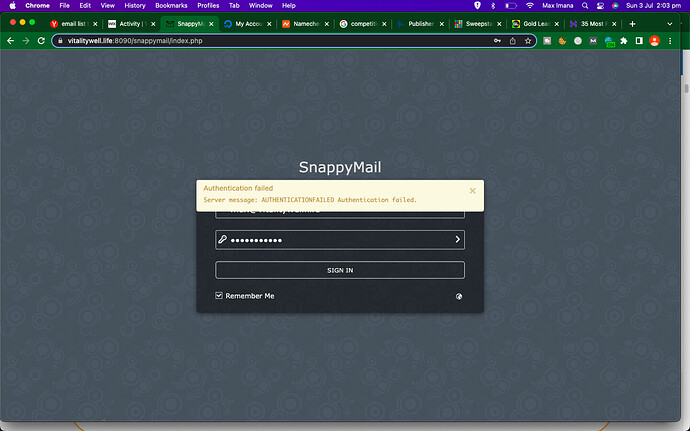The width and height of the screenshot is (690, 431).
Task: Close the SnappyMail tab
Action: point(211,24)
